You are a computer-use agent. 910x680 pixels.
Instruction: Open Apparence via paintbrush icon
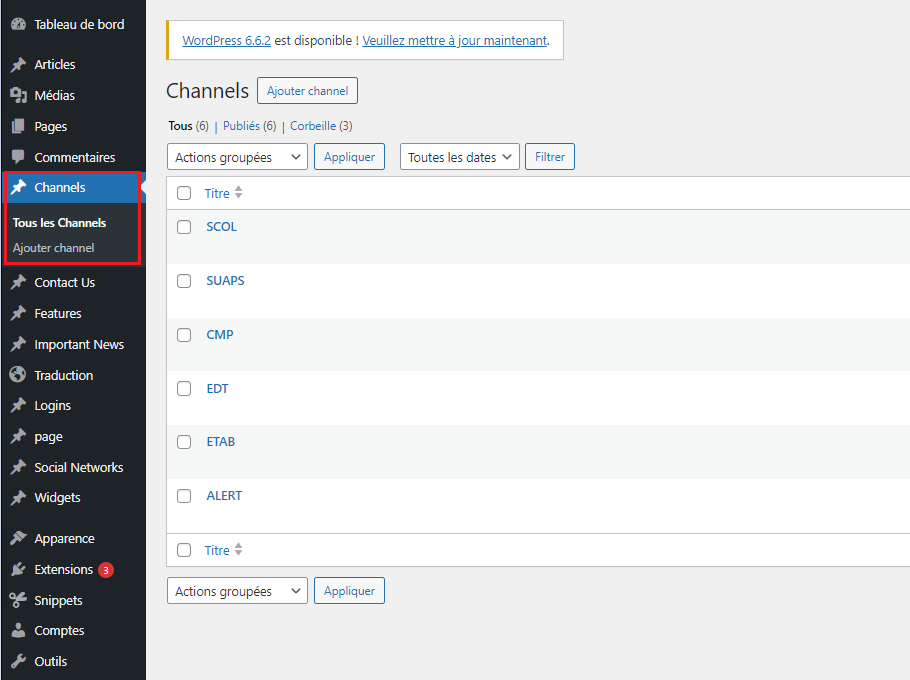click(18, 538)
